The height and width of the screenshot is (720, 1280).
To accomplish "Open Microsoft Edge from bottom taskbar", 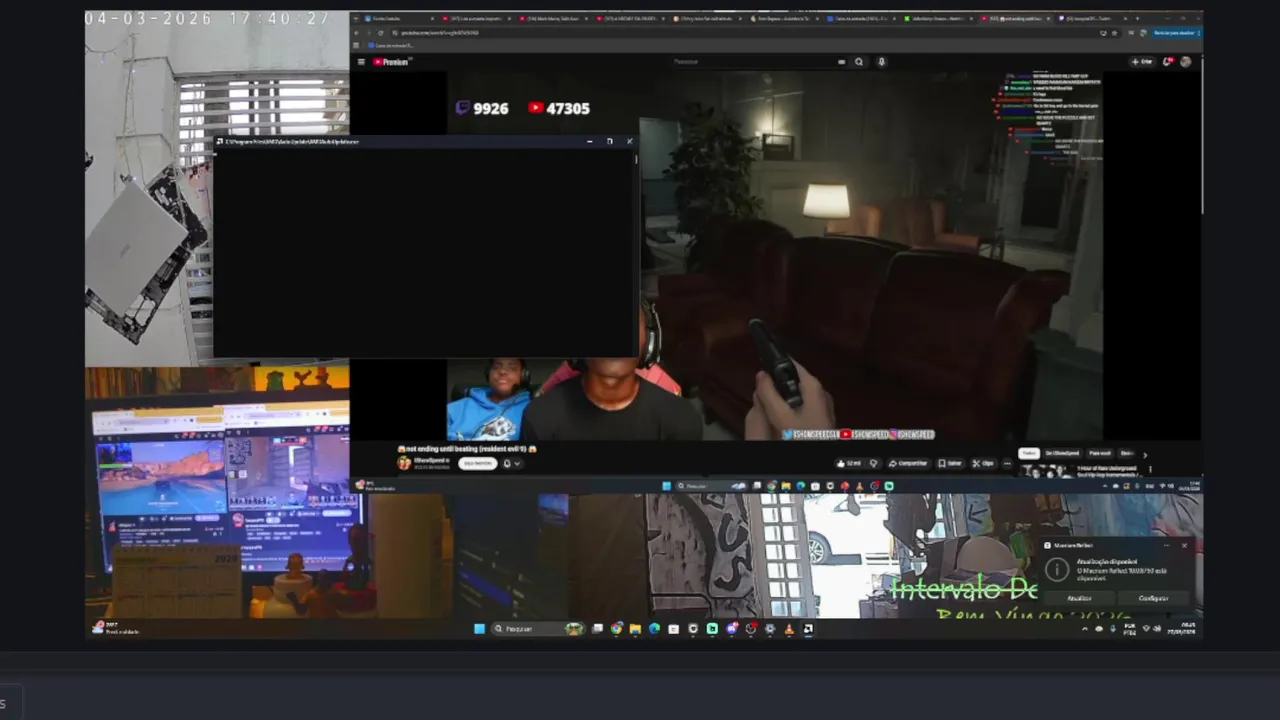I will click(654, 628).
